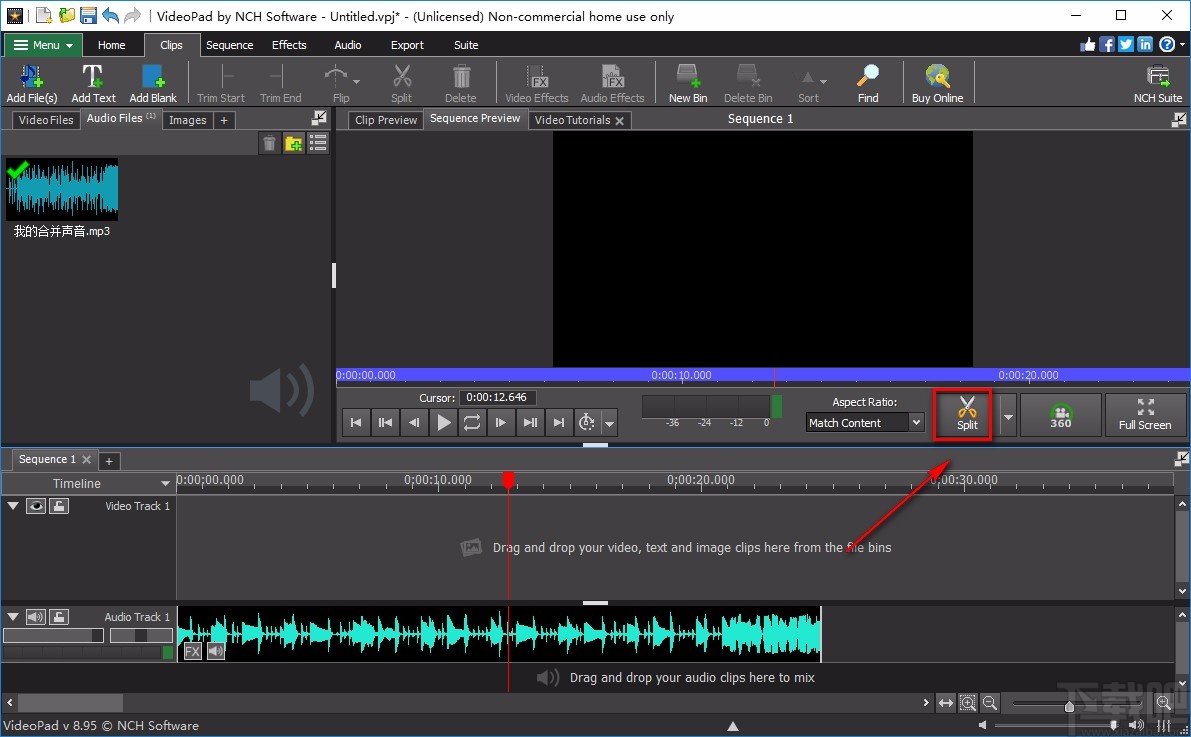
Task: Hide Video Track 1 with the eye toggle
Action: click(36, 506)
